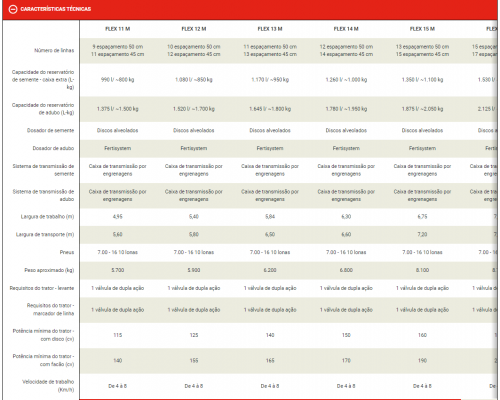Viewport: 500px width, 400px height.
Task: Click minimum power with facão value 155
Action: pos(194,360)
